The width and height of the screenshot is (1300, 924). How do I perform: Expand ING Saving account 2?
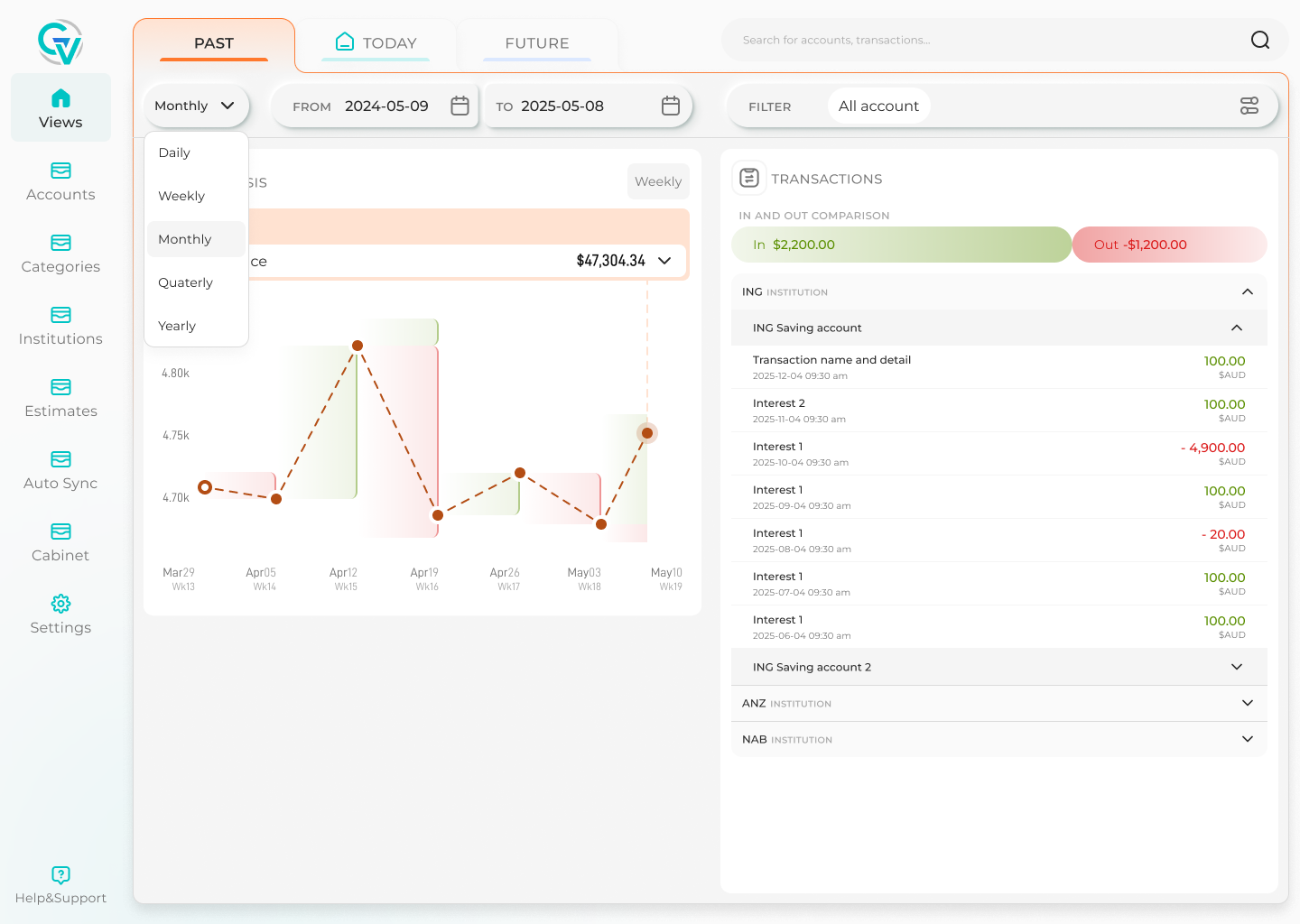(1237, 667)
